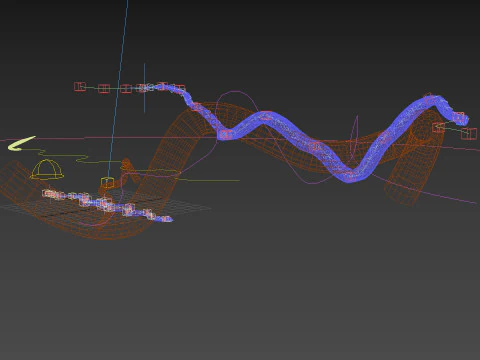This screenshot has height=360, width=480.
Task: Select the second red box helper in top row
Action: pyautogui.click(x=104, y=89)
